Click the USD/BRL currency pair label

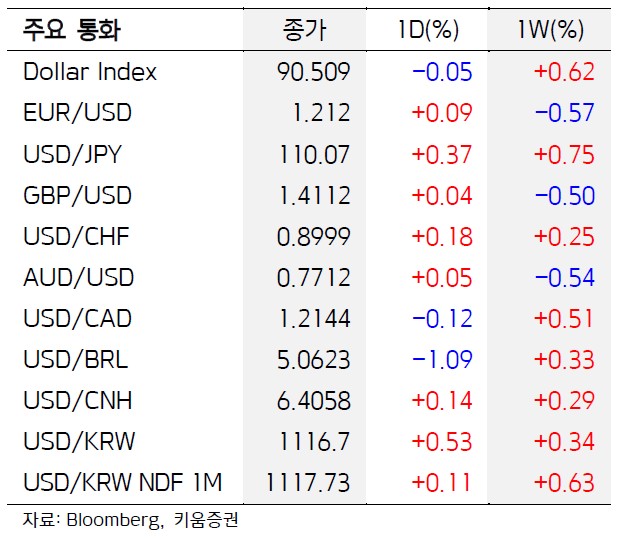point(76,360)
